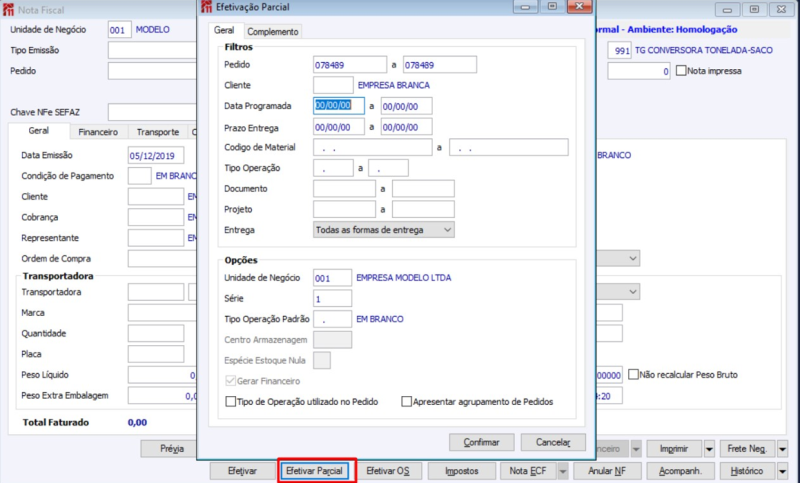Screen dimensions: 800x483
Task: Click the Efetivar button
Action: [242, 471]
